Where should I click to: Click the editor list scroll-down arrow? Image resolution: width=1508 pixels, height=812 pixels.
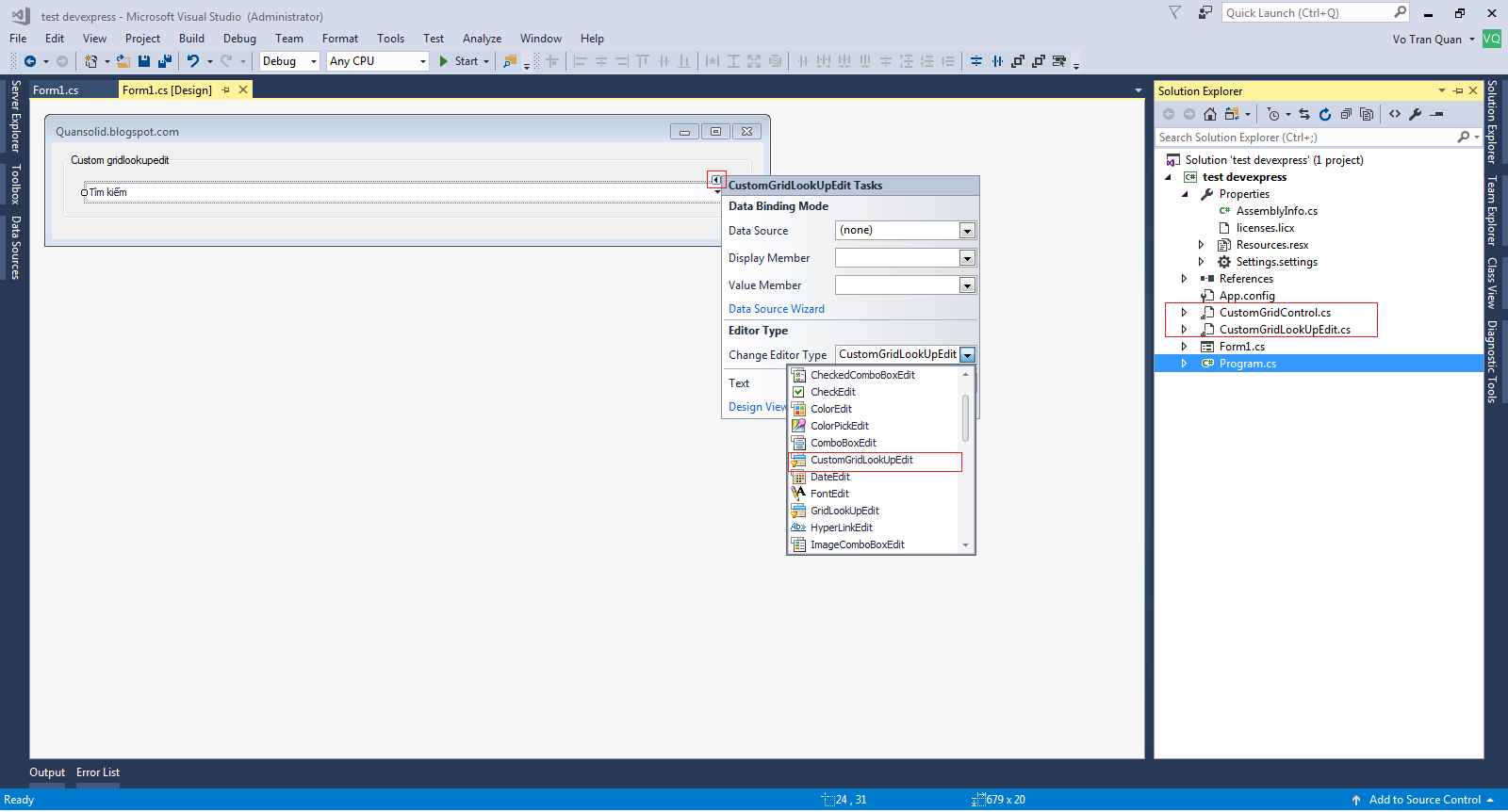[965, 545]
